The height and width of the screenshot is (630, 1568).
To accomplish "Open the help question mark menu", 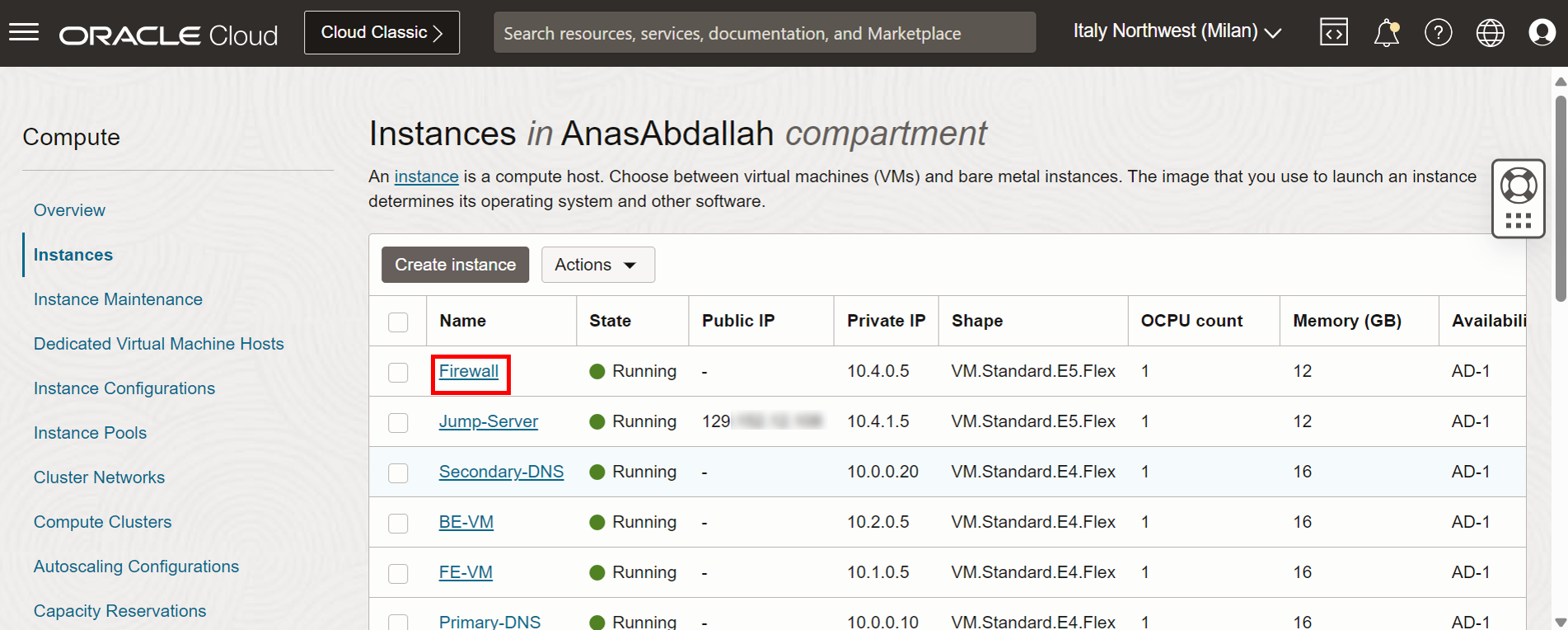I will pyautogui.click(x=1439, y=32).
